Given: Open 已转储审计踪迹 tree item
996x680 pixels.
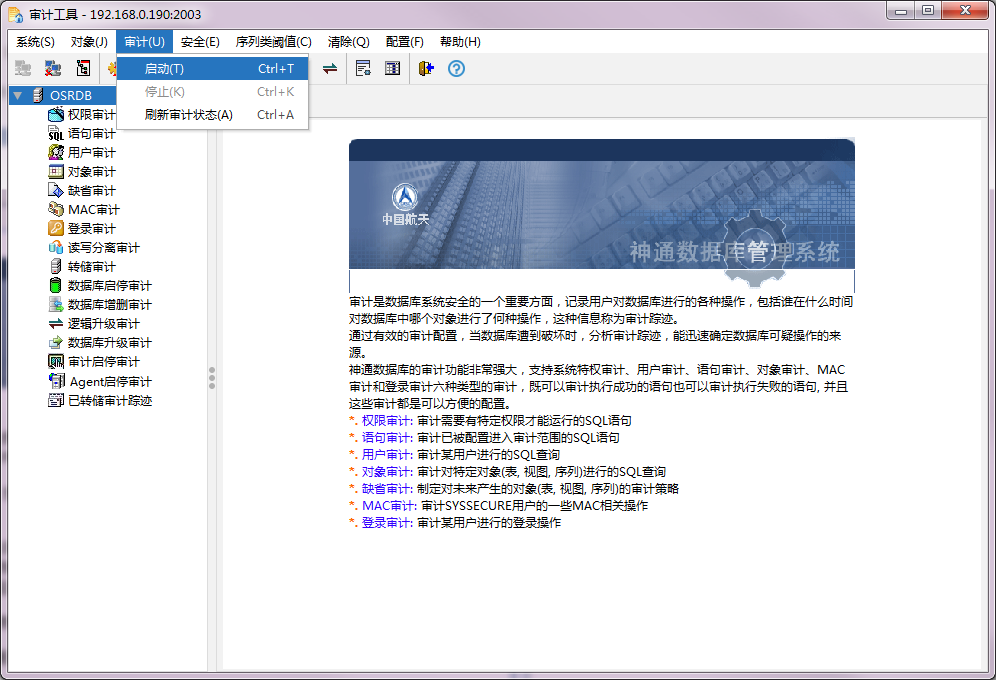Looking at the screenshot, I should (109, 400).
